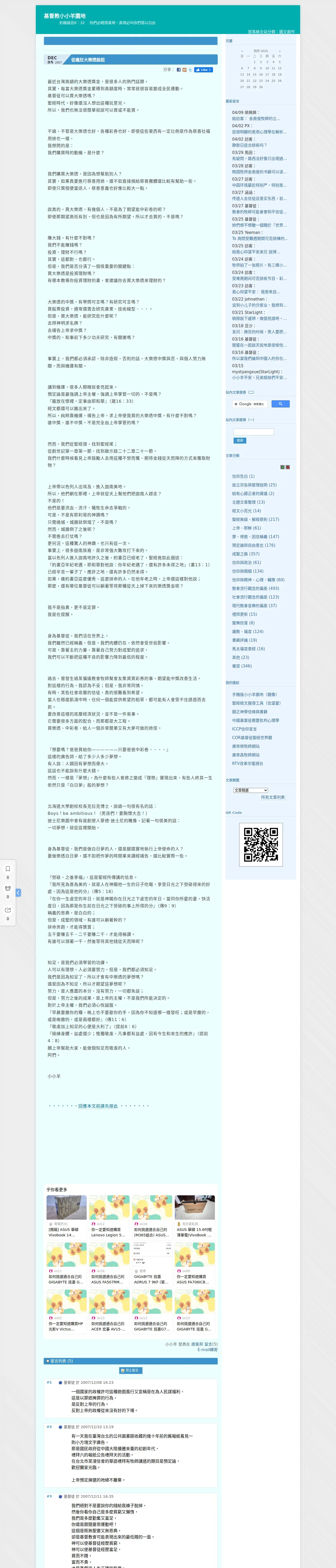
Task: Collapse the floating sidebar with the blue arrow
Action: pyautogui.click(x=18, y=892)
